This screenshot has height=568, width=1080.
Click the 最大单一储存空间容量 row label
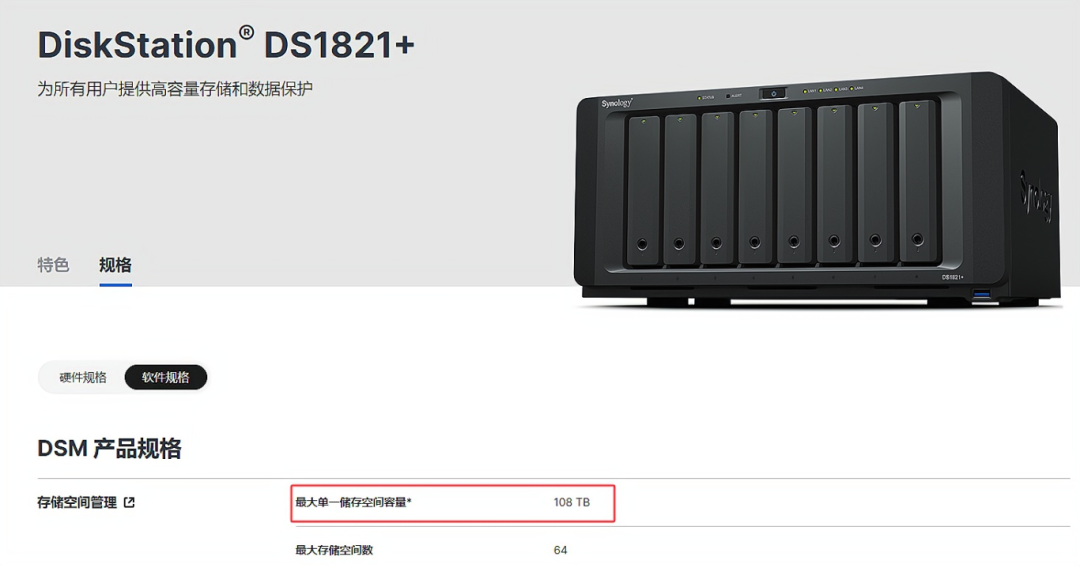[353, 503]
